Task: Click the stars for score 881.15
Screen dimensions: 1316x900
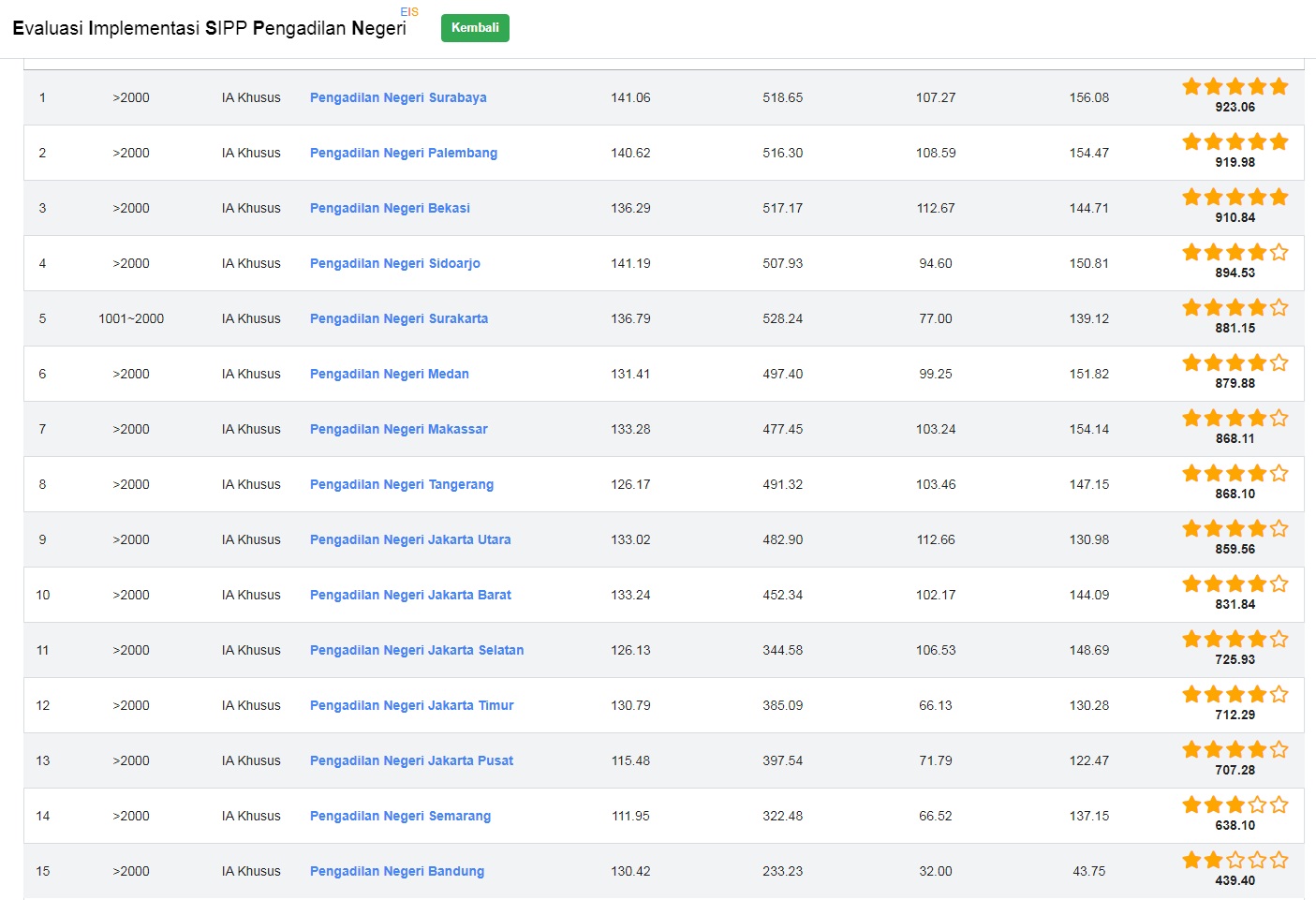Action: click(x=1235, y=308)
